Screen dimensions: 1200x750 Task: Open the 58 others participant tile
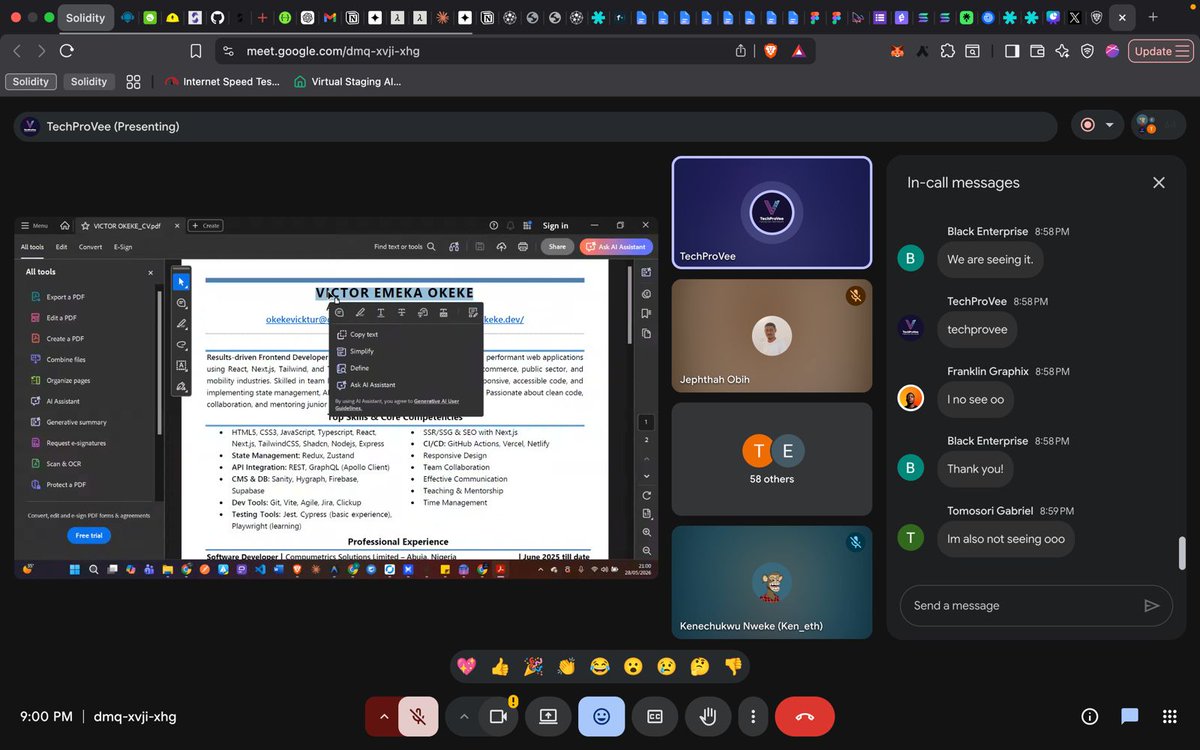(x=772, y=459)
